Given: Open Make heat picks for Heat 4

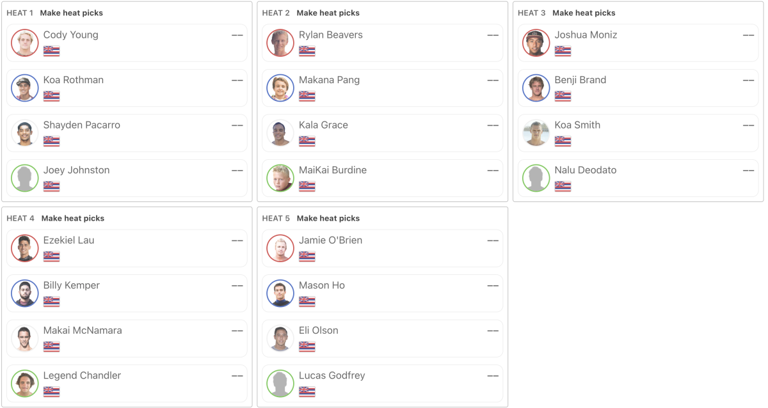Looking at the screenshot, I should (x=72, y=218).
